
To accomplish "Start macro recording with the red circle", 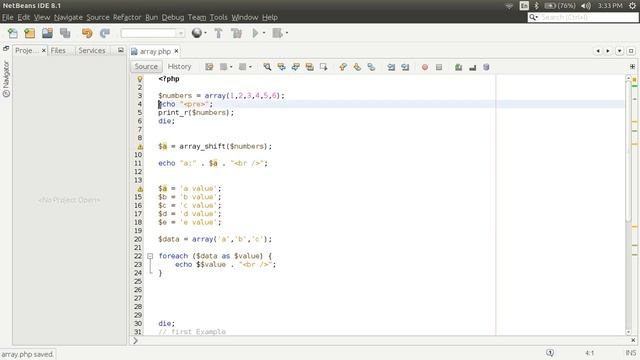I will (425, 67).
